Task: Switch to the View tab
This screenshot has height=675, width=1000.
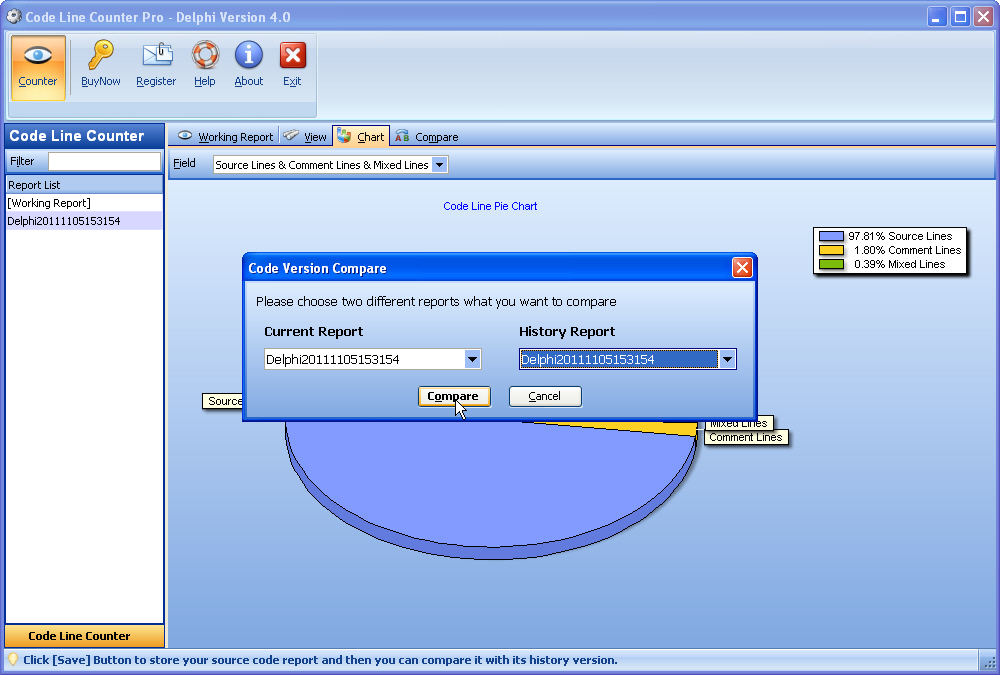Action: coord(304,136)
